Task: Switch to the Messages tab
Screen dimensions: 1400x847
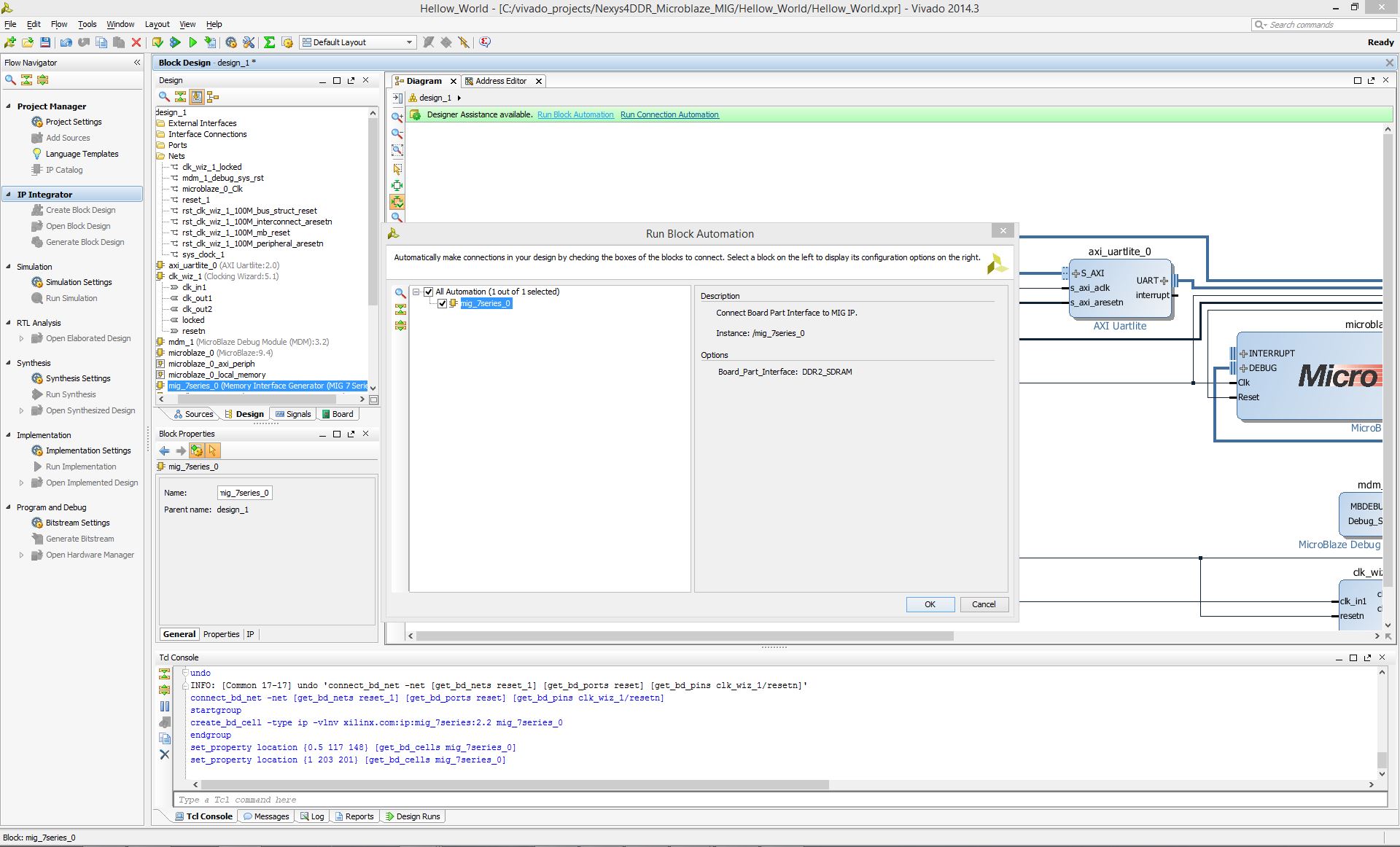Action: click(266, 816)
